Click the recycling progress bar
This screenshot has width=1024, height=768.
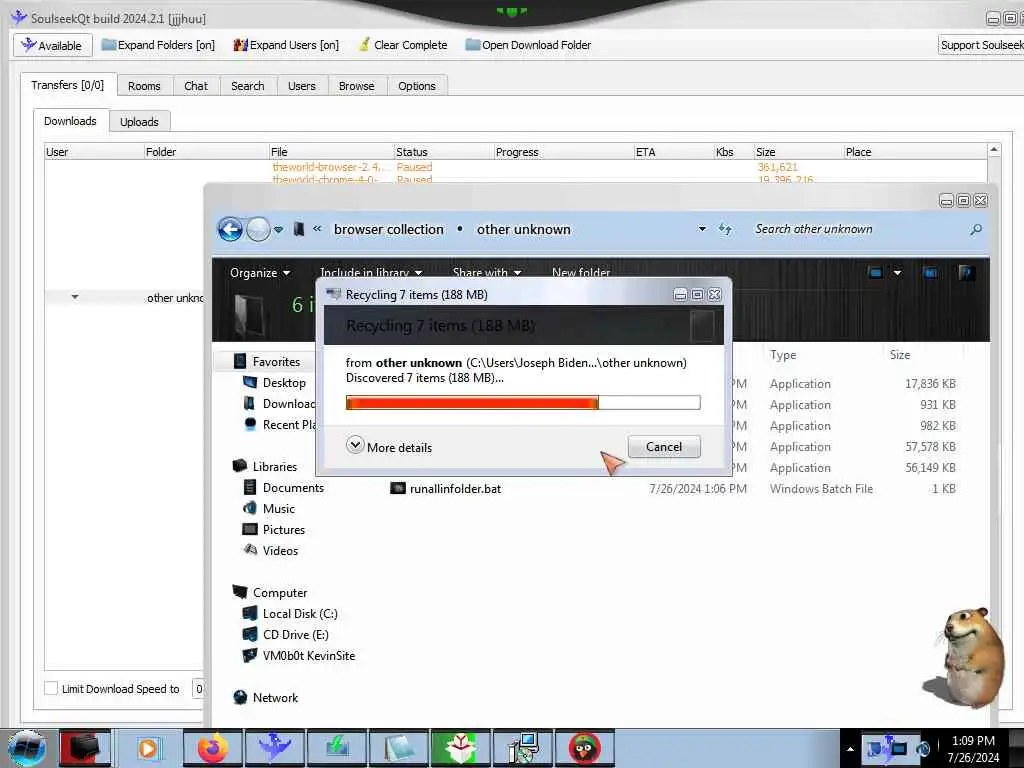(523, 402)
